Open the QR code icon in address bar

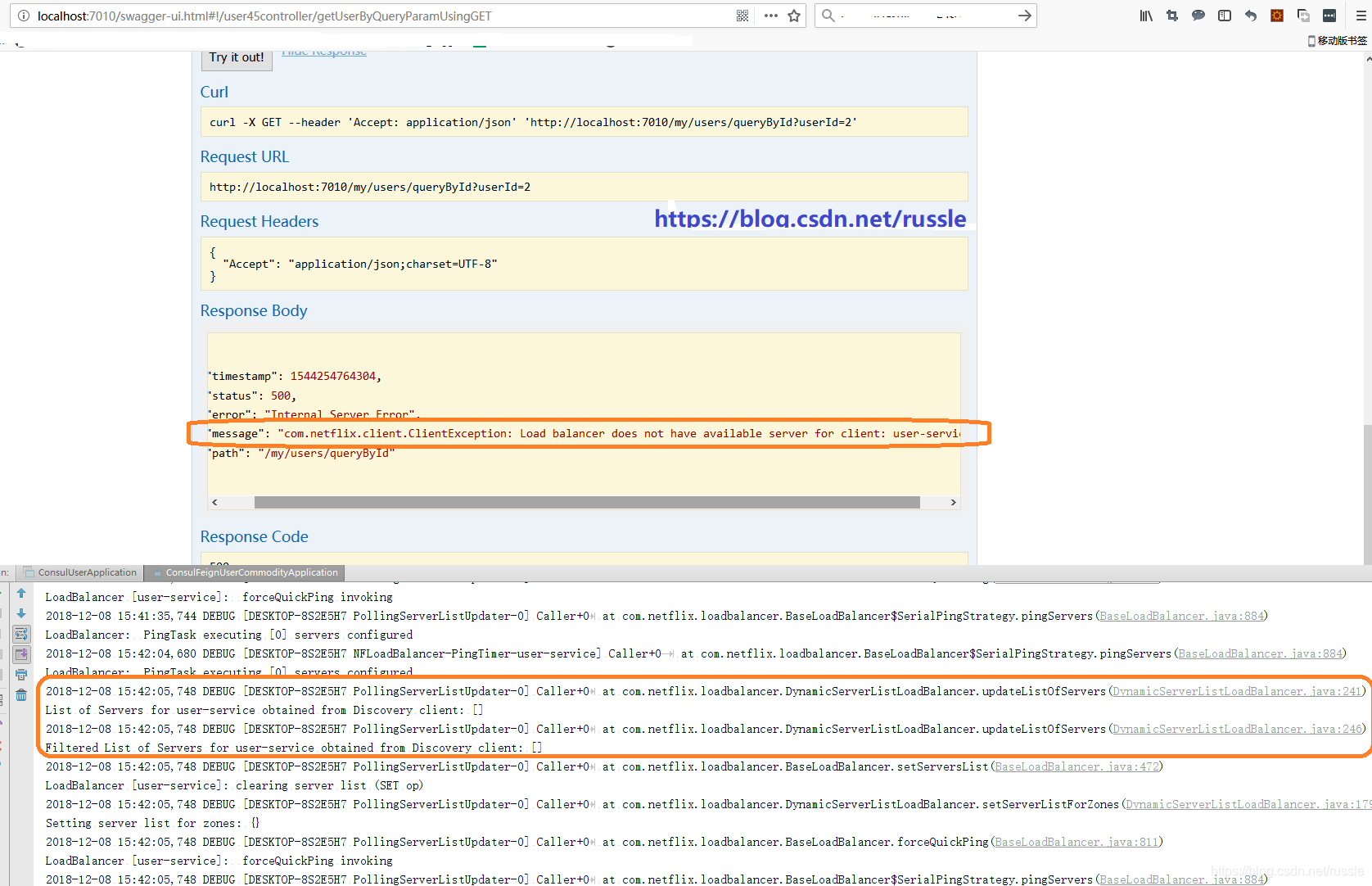pyautogui.click(x=742, y=16)
